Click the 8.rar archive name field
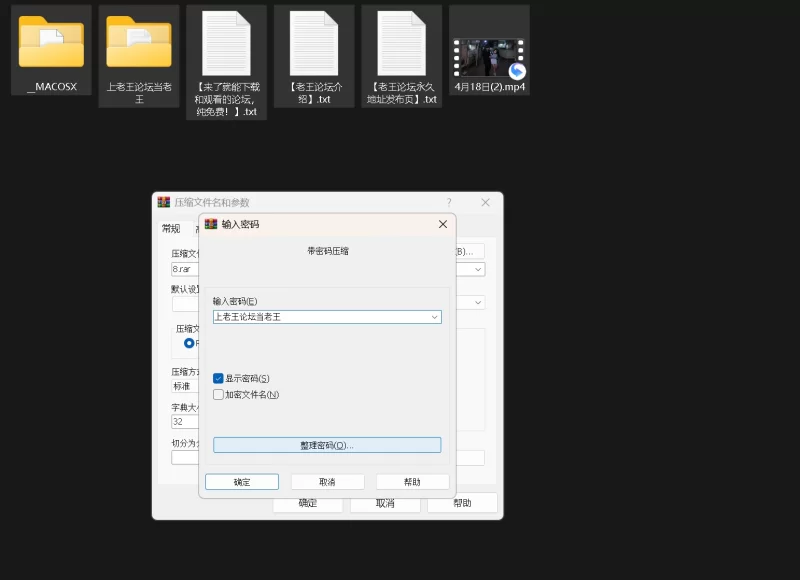 (x=185, y=269)
